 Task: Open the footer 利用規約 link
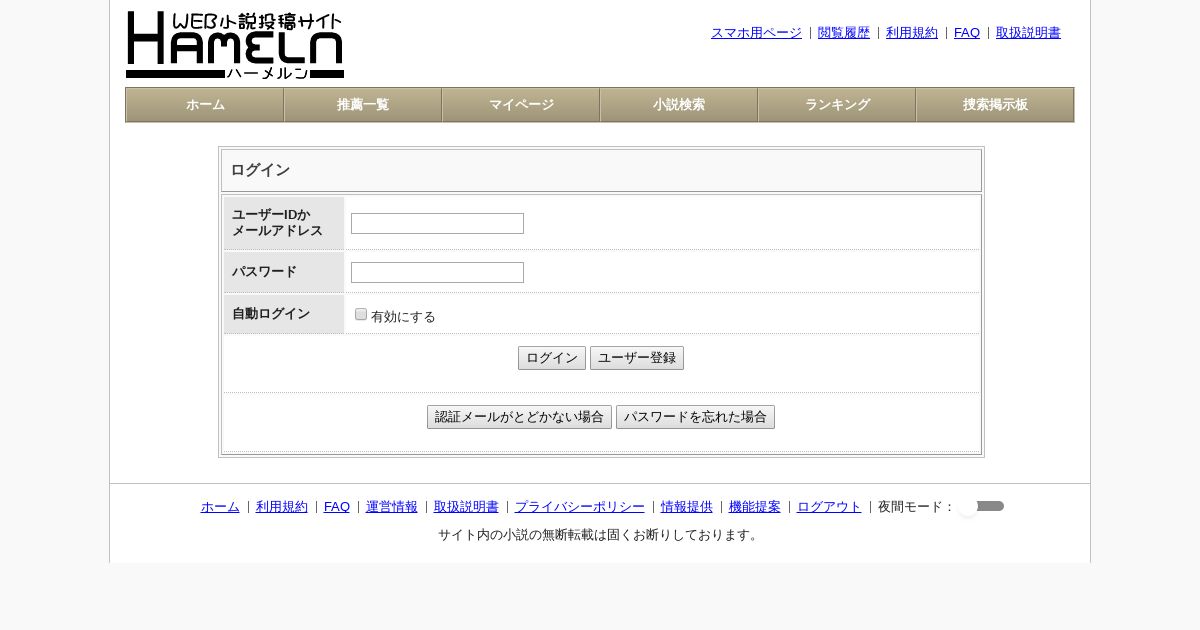(x=282, y=507)
